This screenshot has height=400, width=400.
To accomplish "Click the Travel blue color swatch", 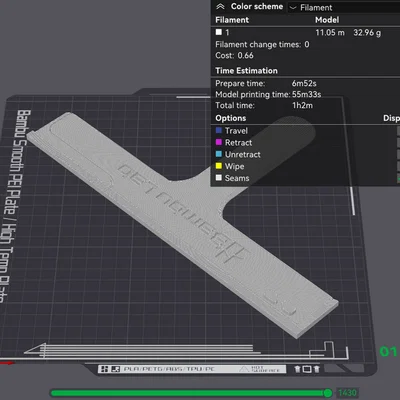I will 219,130.
